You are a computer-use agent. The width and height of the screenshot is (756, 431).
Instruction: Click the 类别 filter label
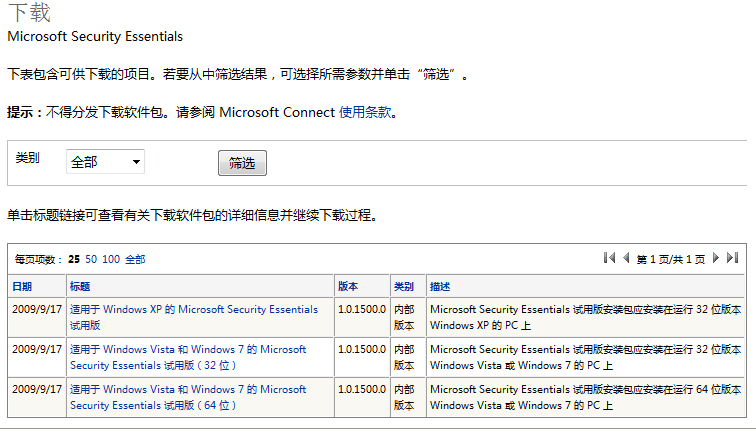[x=27, y=158]
